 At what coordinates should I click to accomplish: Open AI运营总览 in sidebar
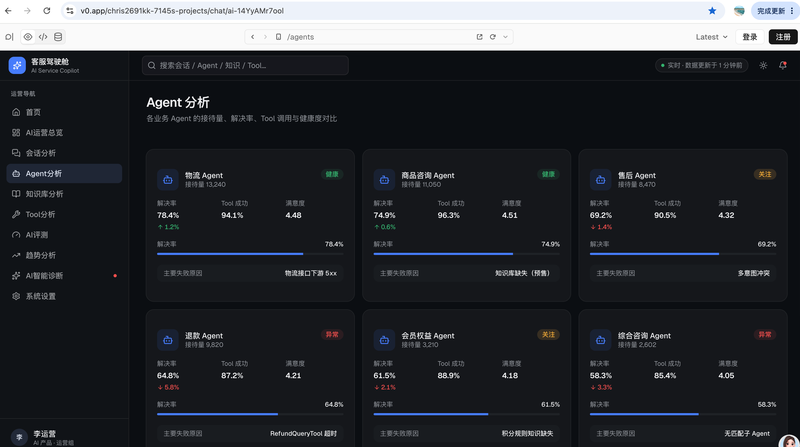[64, 133]
